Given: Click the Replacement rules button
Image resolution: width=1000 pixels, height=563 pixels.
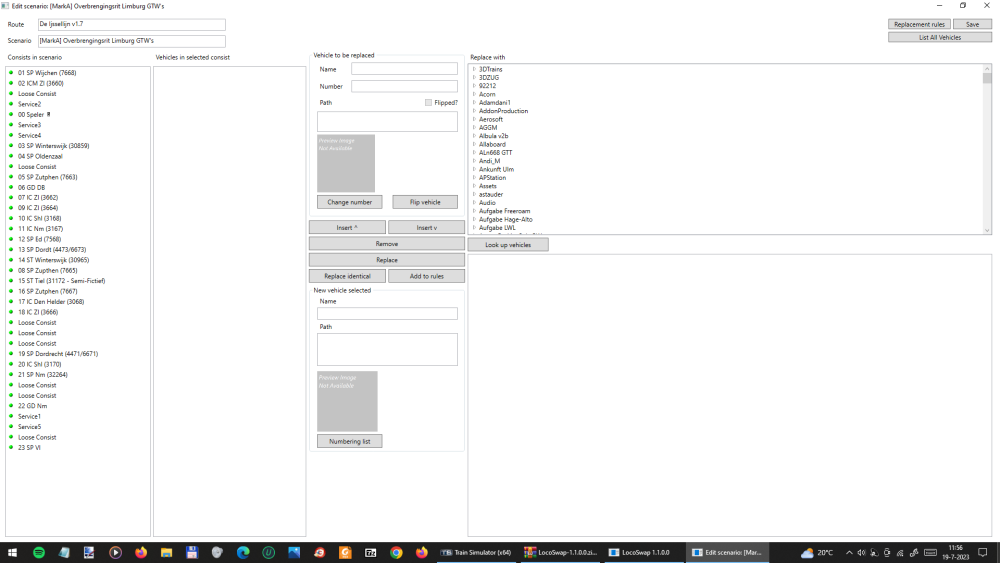Looking at the screenshot, I should 918,24.
